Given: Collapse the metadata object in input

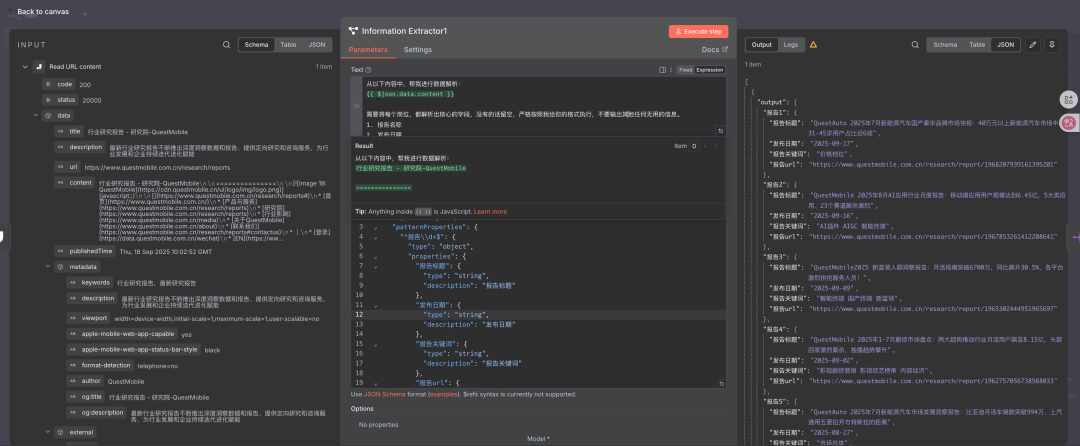Looking at the screenshot, I should click(x=48, y=267).
